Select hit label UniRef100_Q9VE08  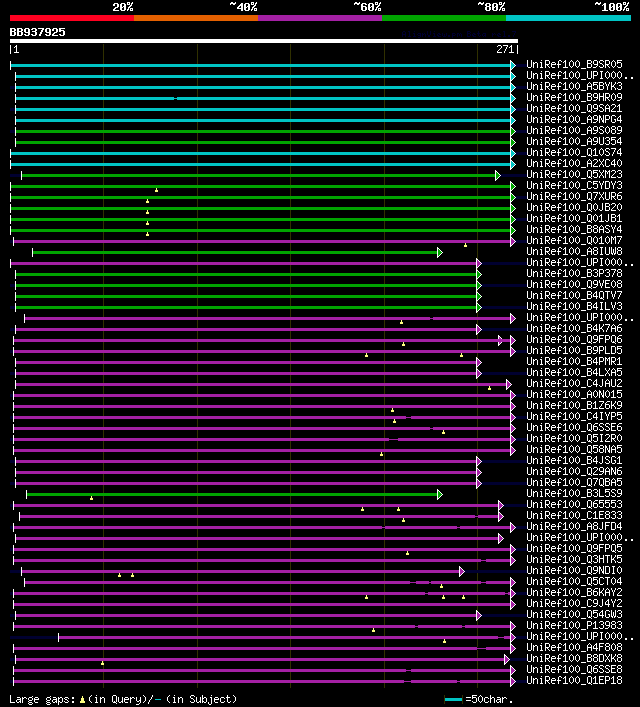point(574,285)
